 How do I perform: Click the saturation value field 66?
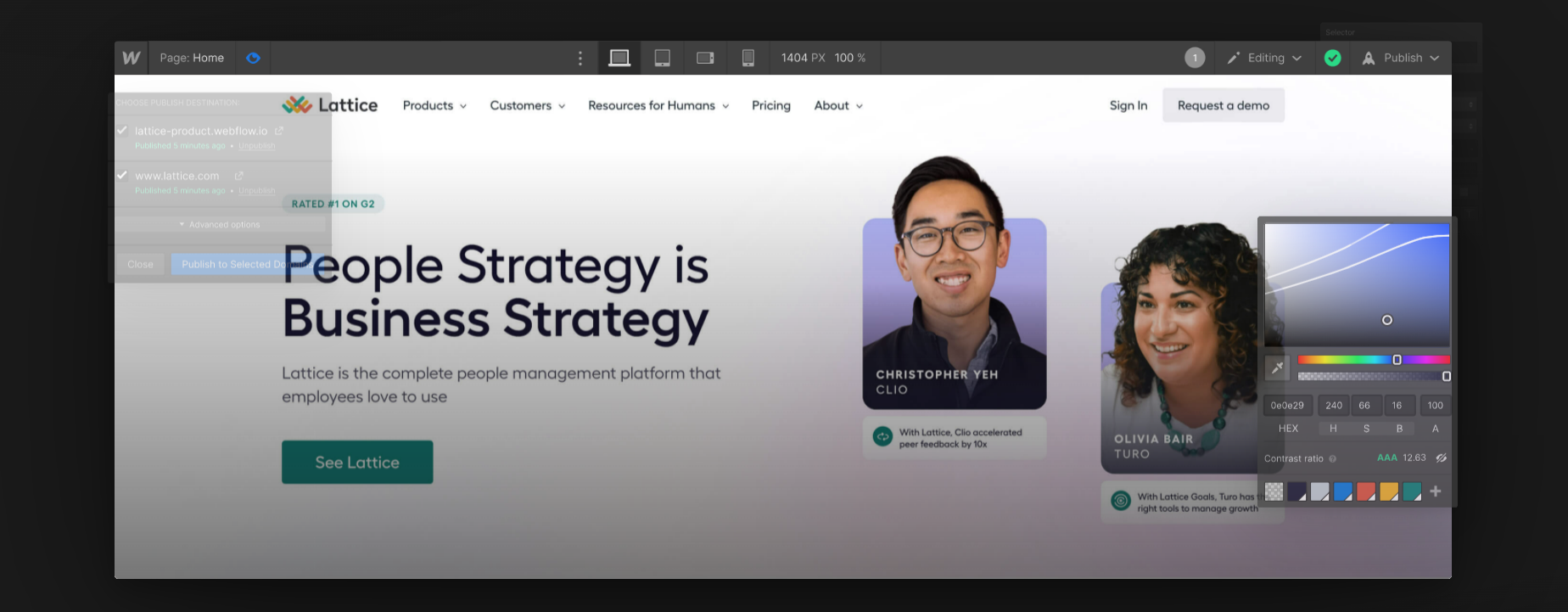pos(1366,406)
